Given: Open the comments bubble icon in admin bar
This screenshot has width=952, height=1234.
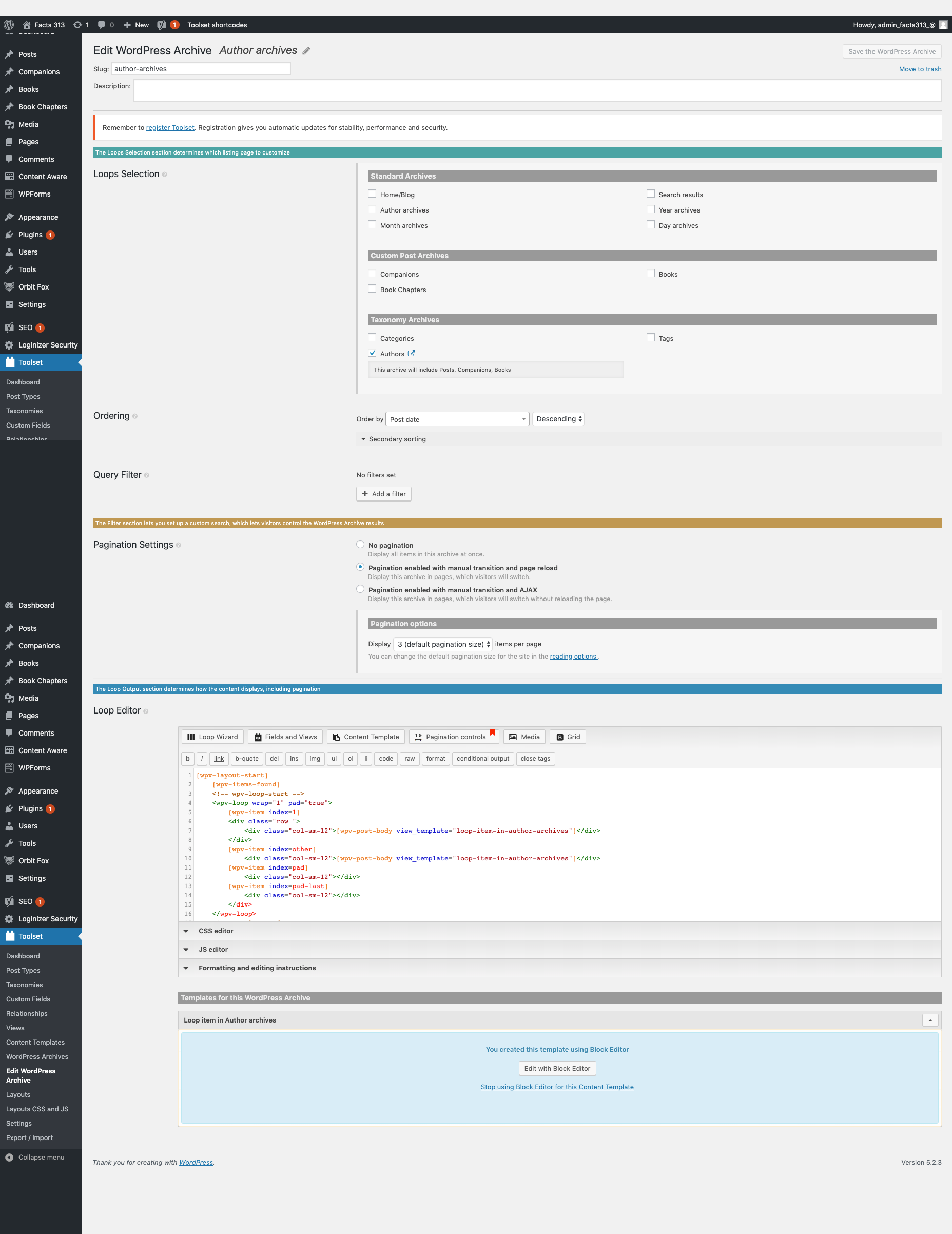Looking at the screenshot, I should coord(102,25).
